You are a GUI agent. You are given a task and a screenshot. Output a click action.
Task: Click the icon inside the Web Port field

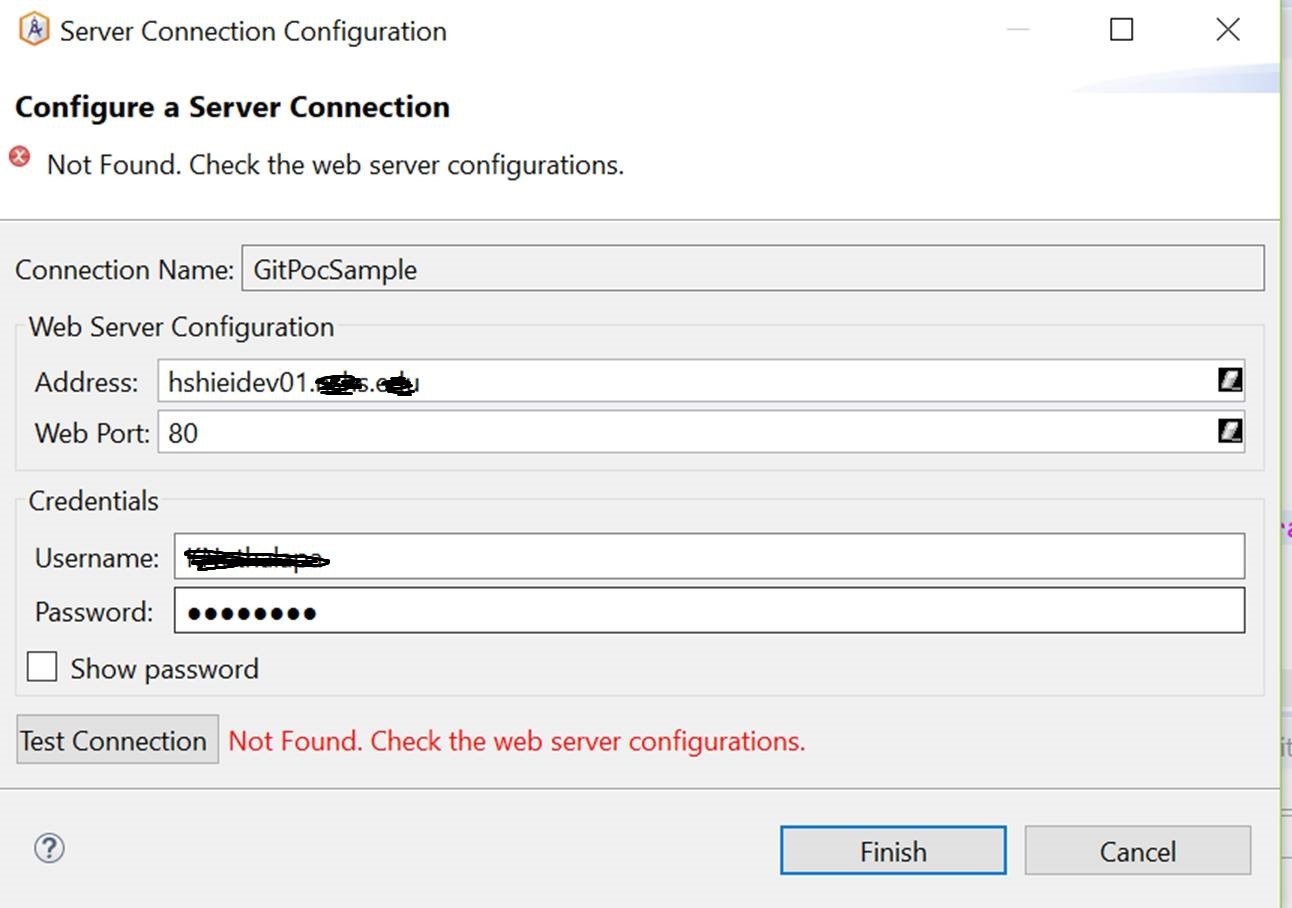click(1229, 431)
